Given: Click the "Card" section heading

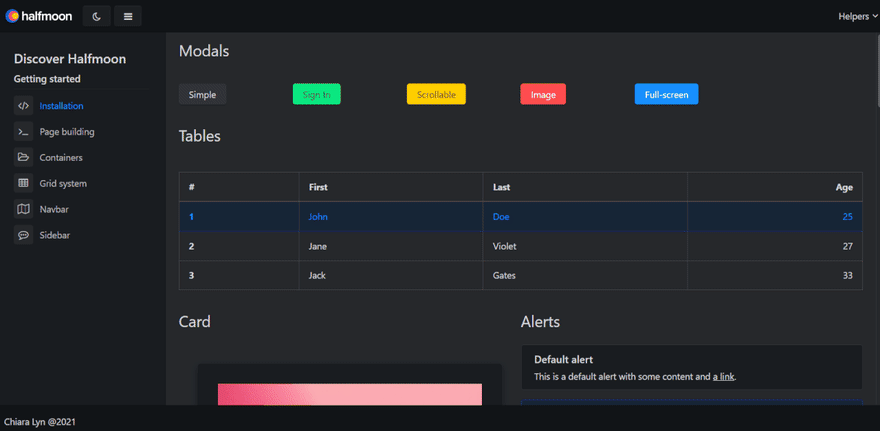Looking at the screenshot, I should point(195,322).
